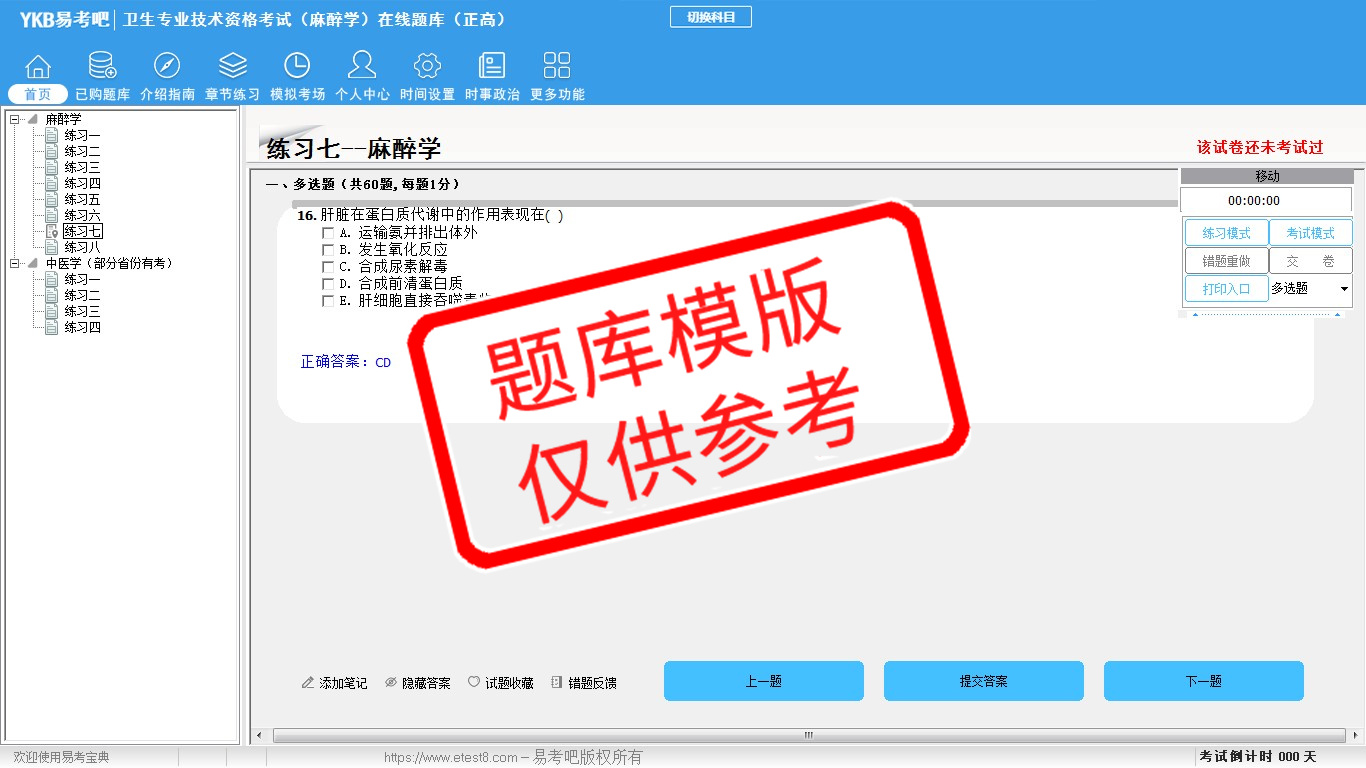
Task: Collapse the 麻醉学 tree node
Action: (15, 120)
